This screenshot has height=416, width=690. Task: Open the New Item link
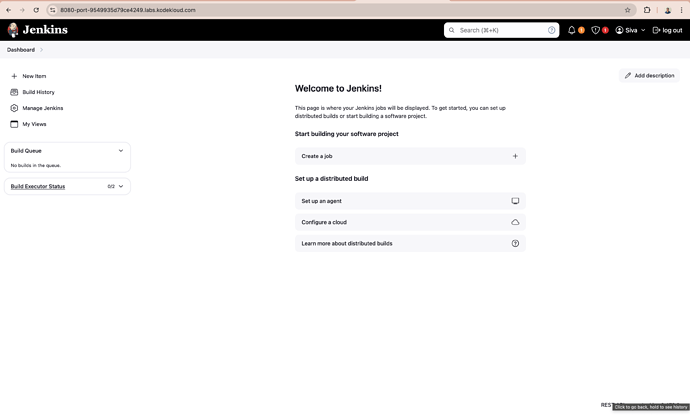[x=34, y=76]
